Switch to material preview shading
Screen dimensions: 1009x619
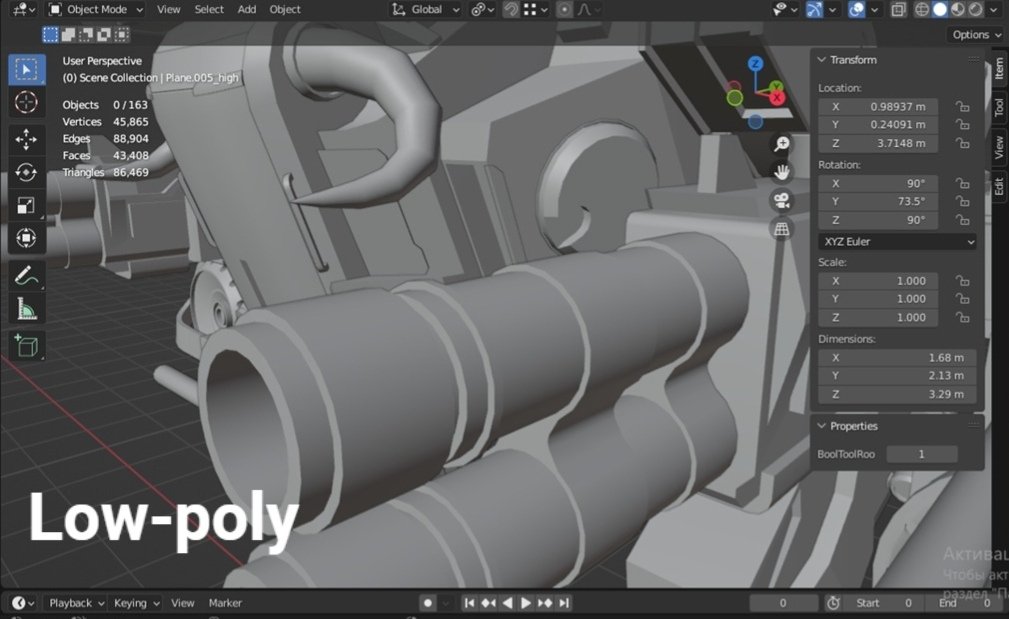coord(958,10)
